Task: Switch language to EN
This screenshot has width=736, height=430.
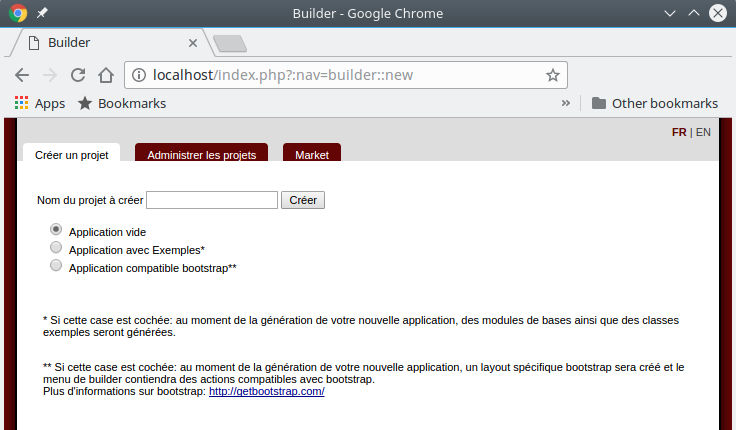Action: pyautogui.click(x=703, y=132)
